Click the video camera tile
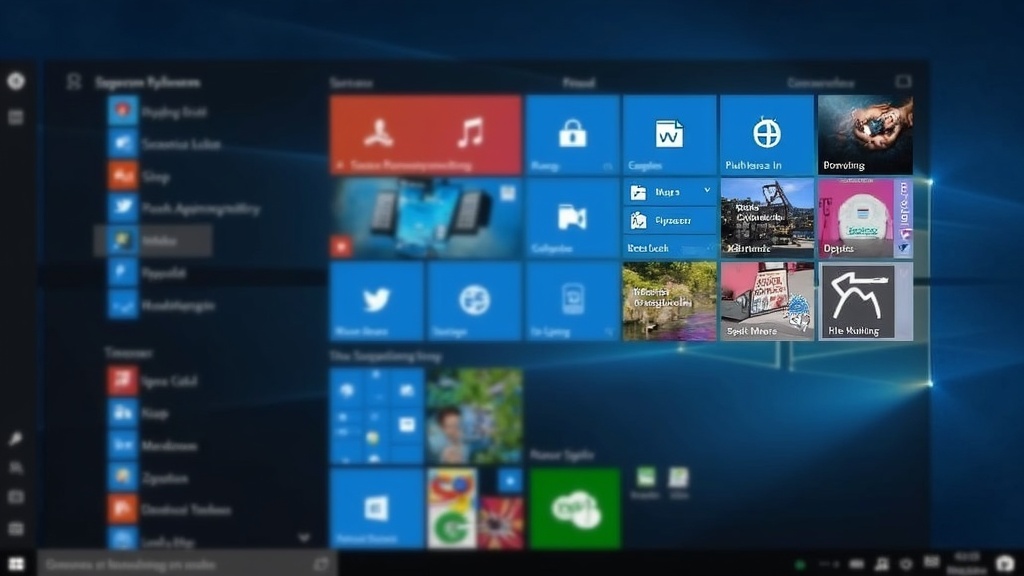The width and height of the screenshot is (1024, 576). click(572, 218)
